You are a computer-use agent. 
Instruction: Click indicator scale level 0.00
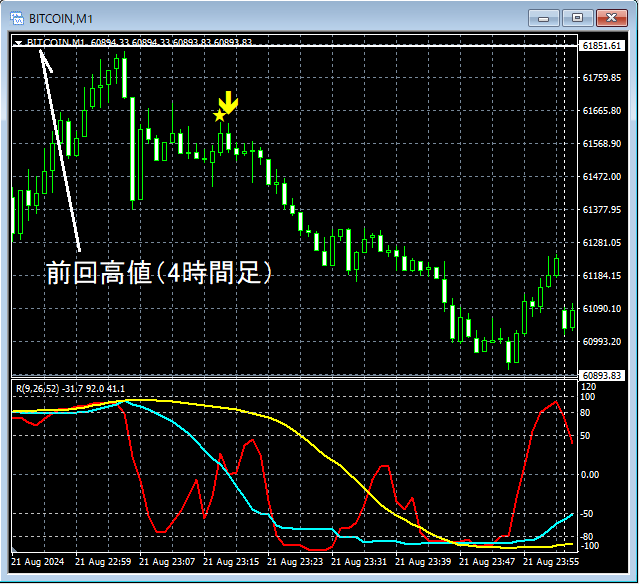(590, 475)
